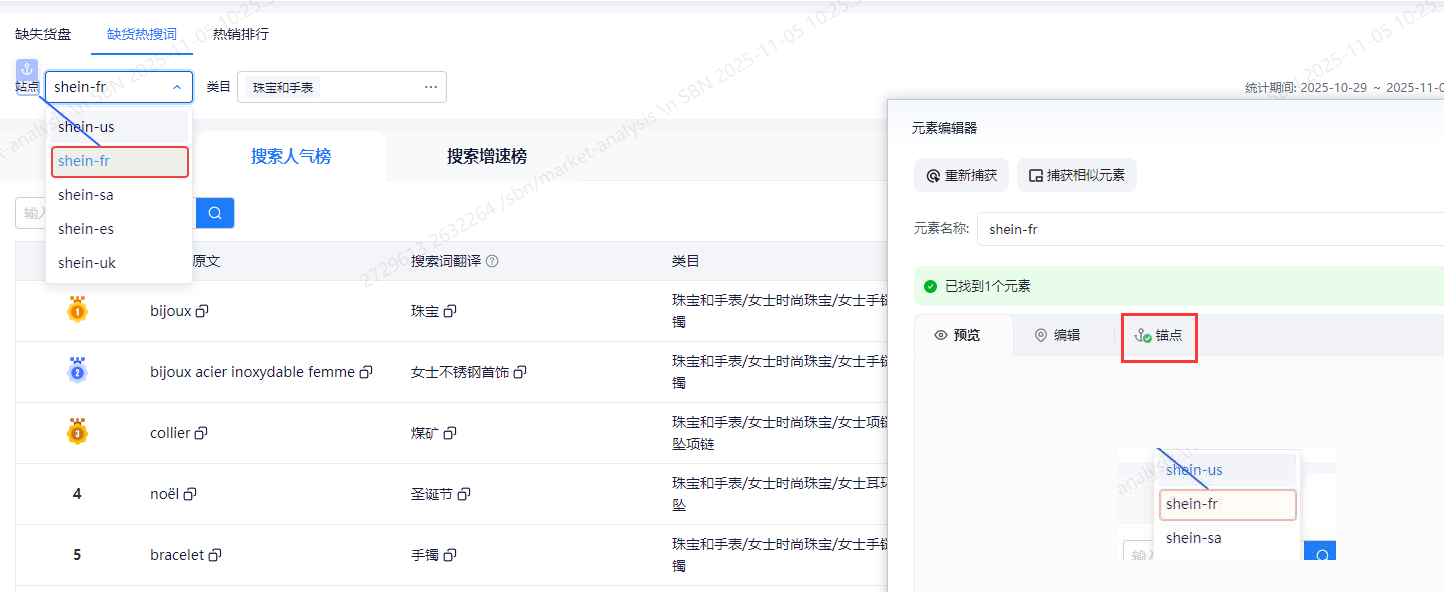Click the anchor icon above 站点 label
This screenshot has width=1444, height=592.
[x=27, y=70]
